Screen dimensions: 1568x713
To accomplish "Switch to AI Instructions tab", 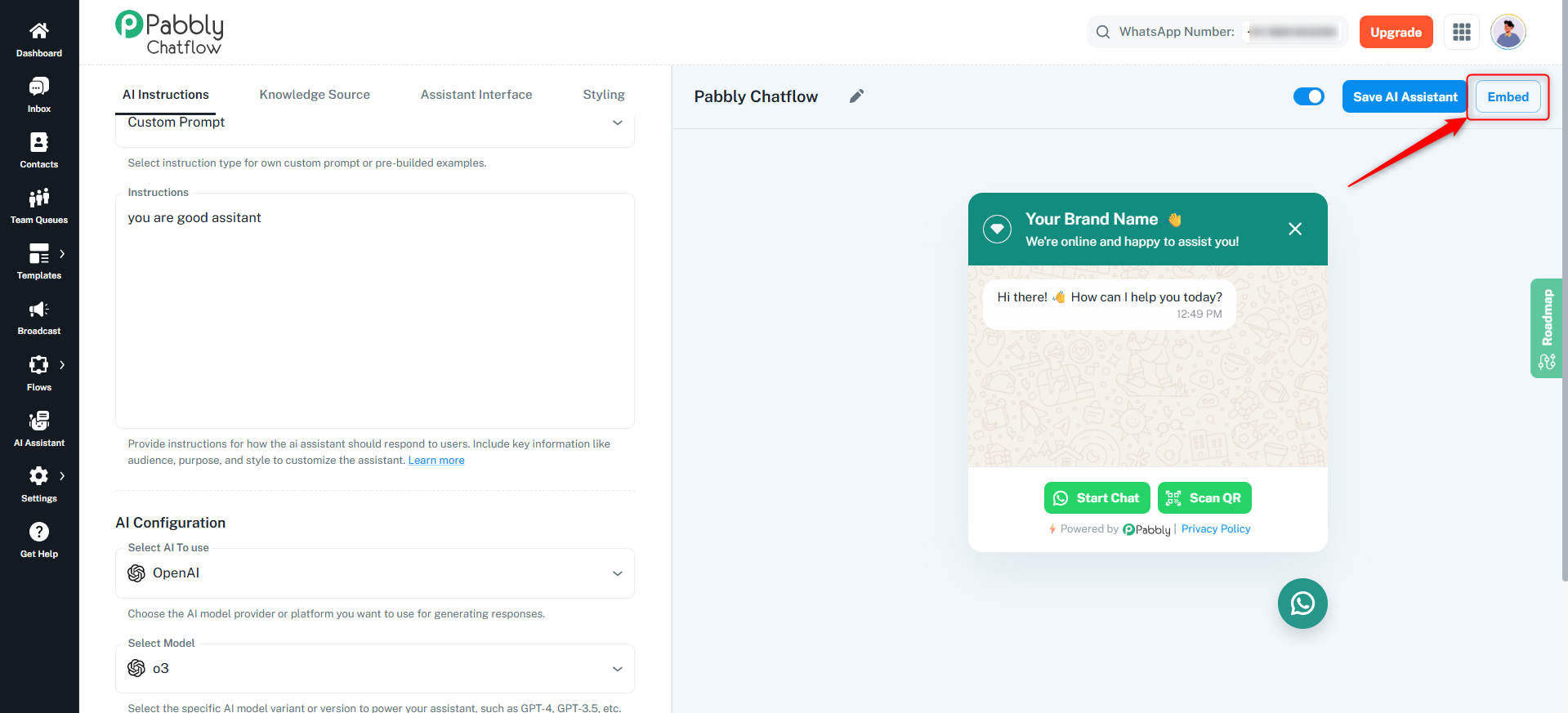I will click(166, 95).
